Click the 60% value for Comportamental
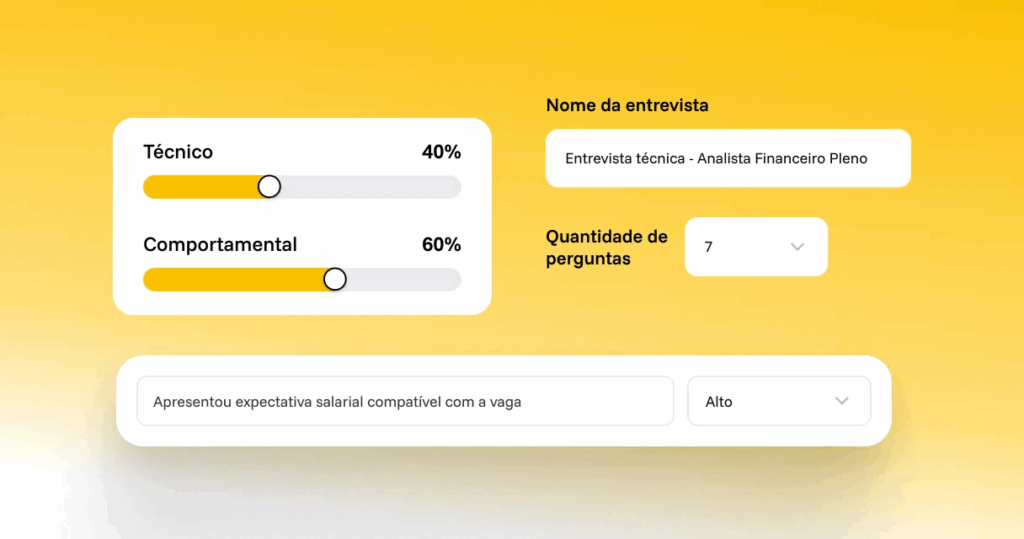 441,244
